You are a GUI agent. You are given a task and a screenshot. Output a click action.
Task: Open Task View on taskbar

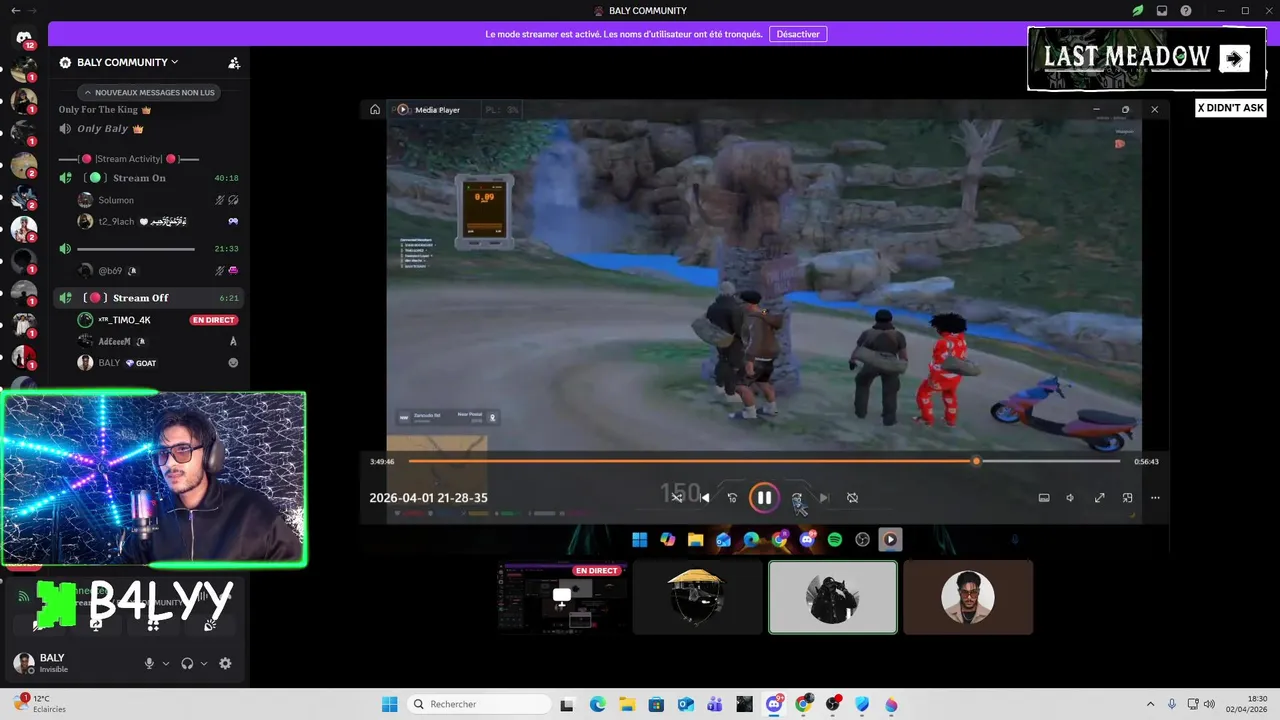[x=567, y=704]
